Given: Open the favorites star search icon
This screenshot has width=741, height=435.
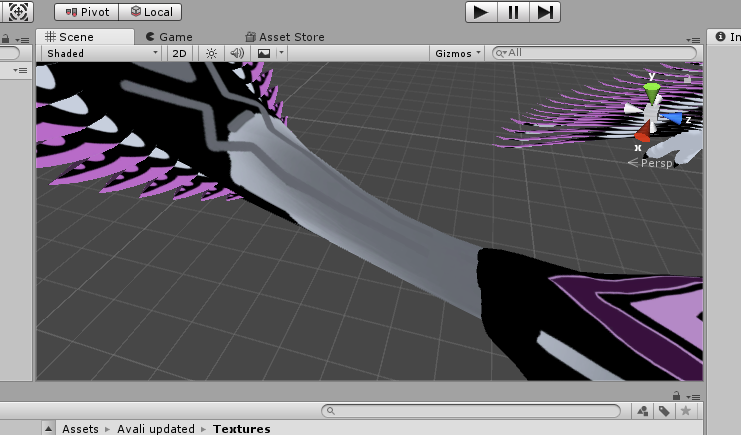Looking at the screenshot, I should click(x=686, y=411).
